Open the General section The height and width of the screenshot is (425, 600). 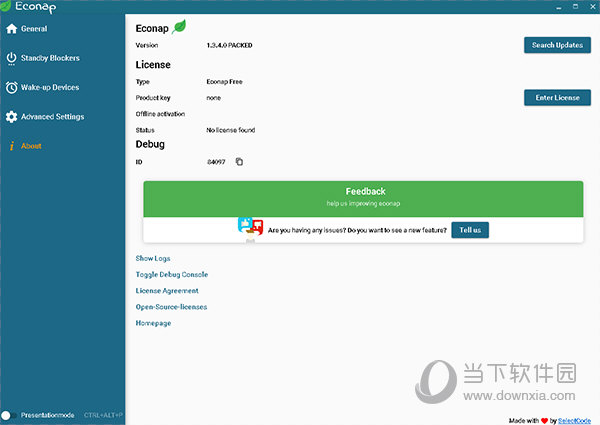click(34, 29)
